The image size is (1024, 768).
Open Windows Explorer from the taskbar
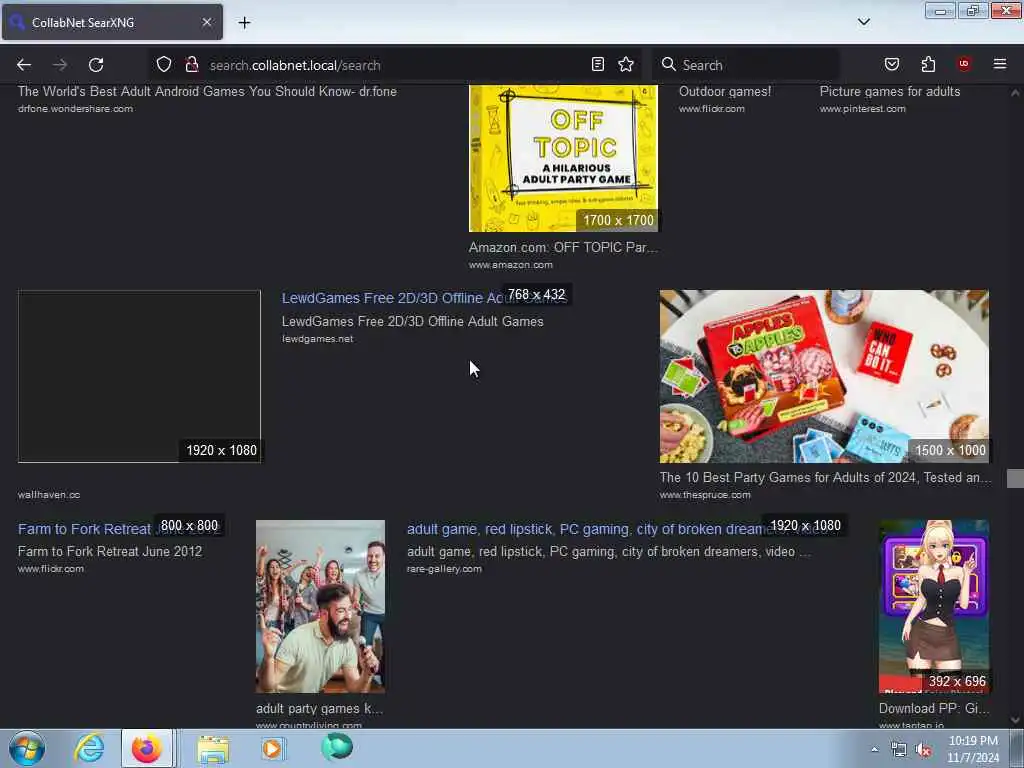(213, 748)
